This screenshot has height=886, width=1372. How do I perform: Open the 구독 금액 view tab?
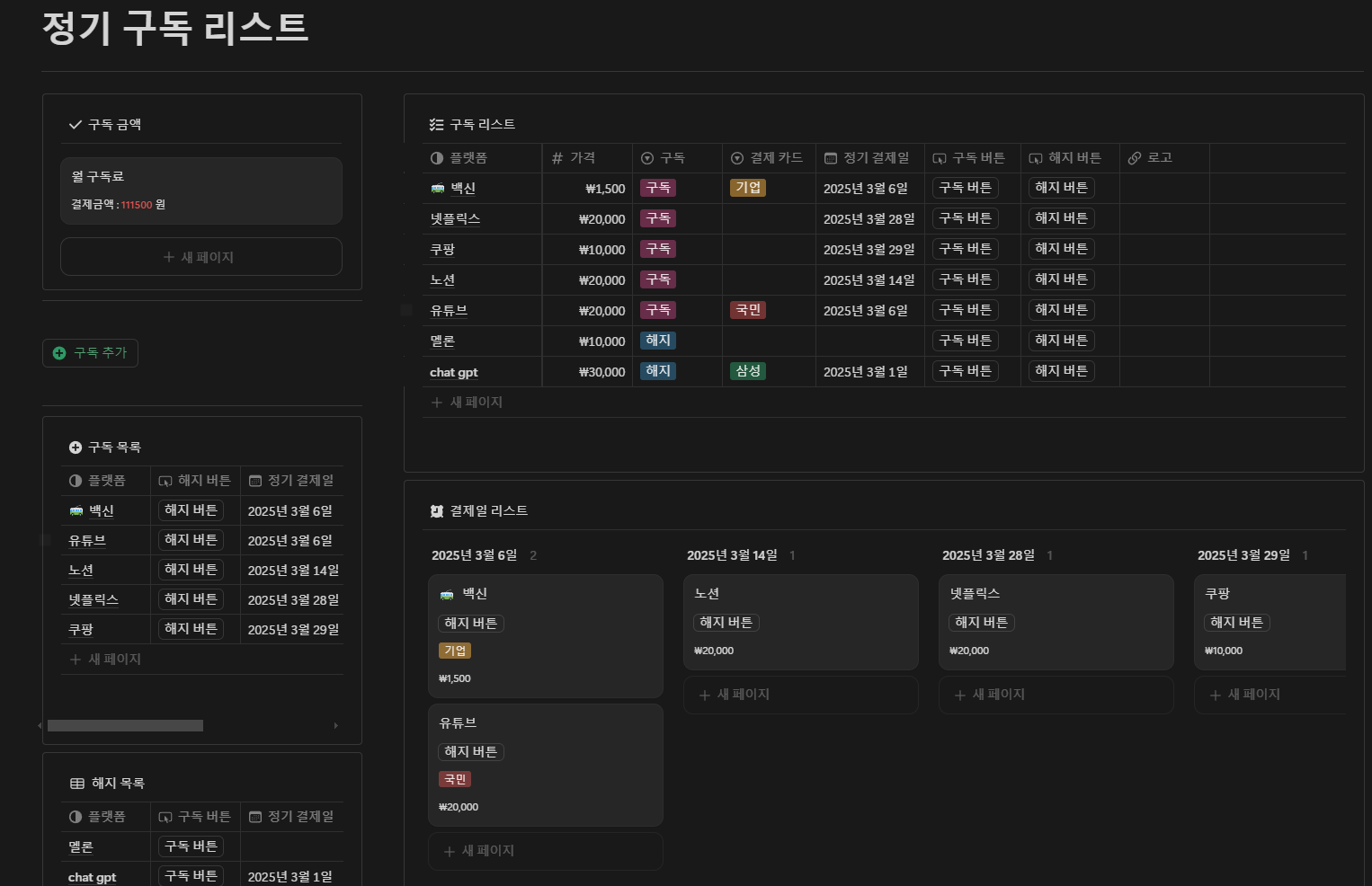click(105, 125)
